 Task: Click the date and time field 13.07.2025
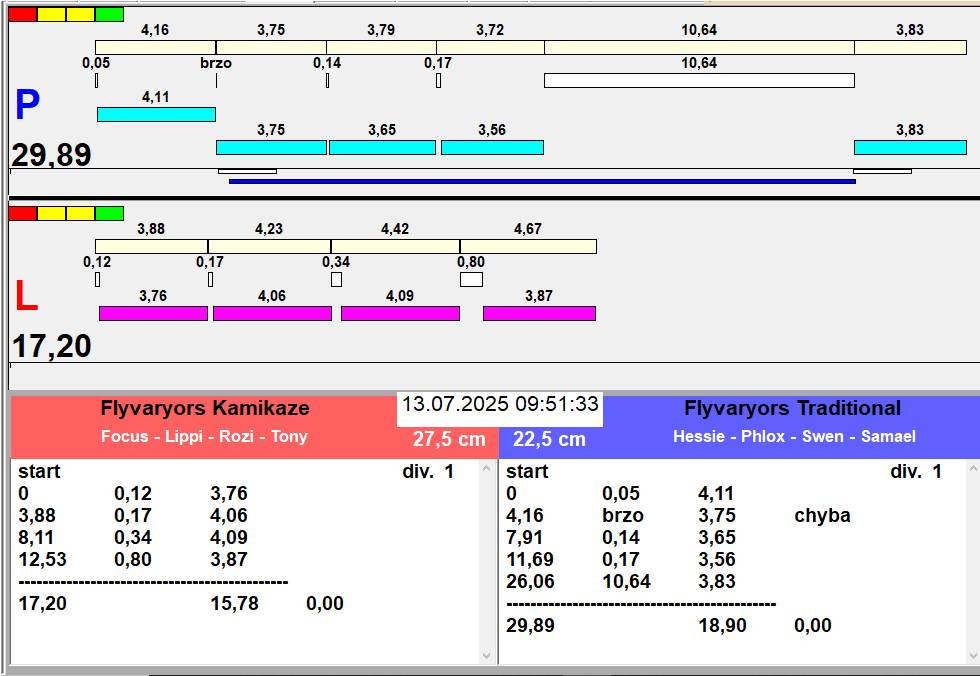(500, 405)
